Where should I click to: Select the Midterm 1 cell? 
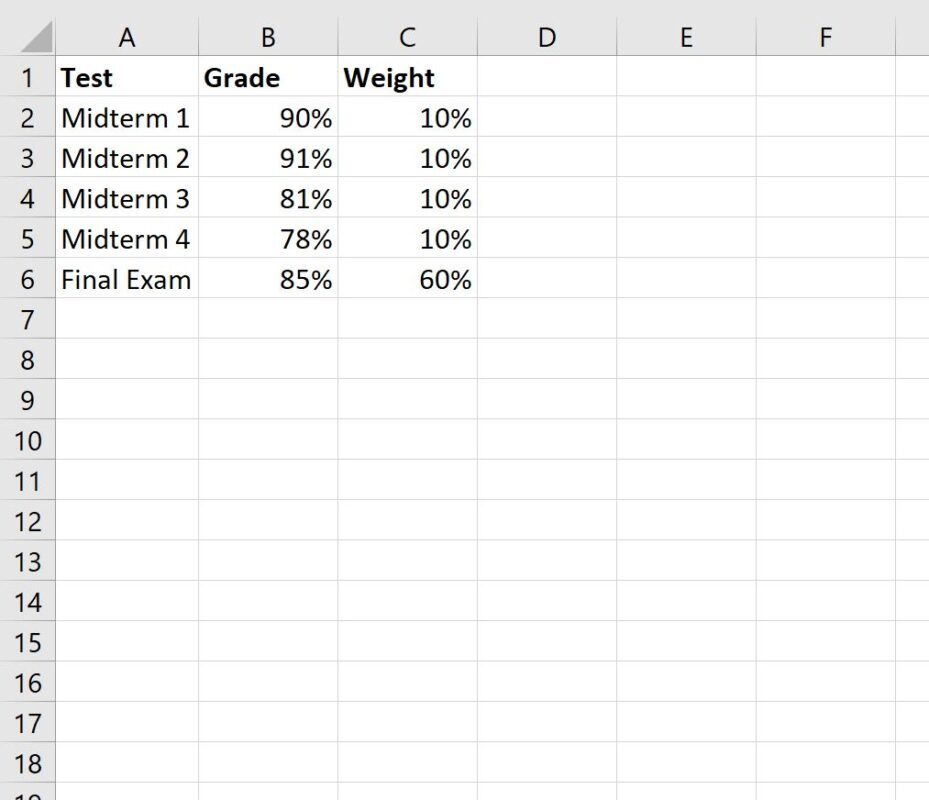[x=127, y=117]
